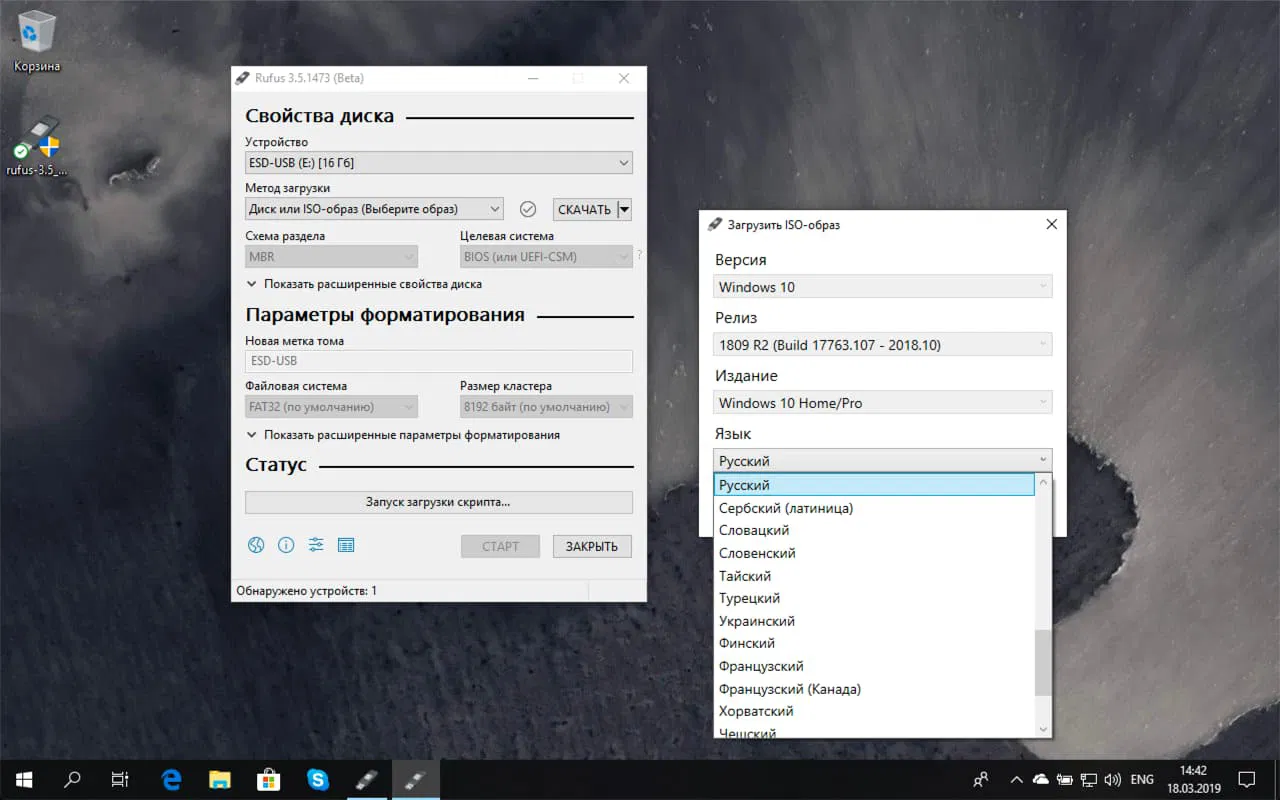This screenshot has width=1280, height=800.
Task: Click the language list scroll-up arrow
Action: [1043, 483]
